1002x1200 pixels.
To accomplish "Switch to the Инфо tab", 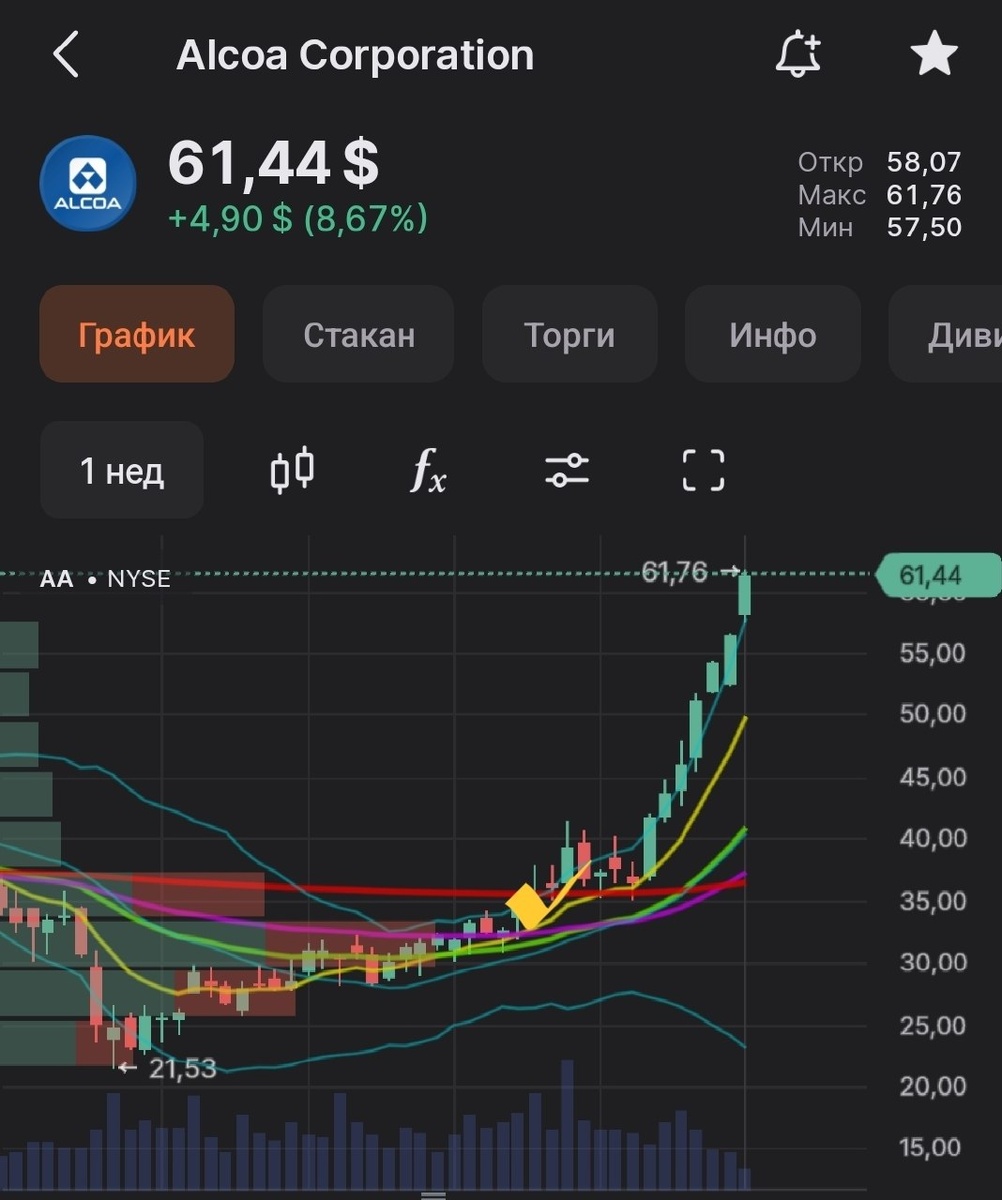I will tap(773, 334).
